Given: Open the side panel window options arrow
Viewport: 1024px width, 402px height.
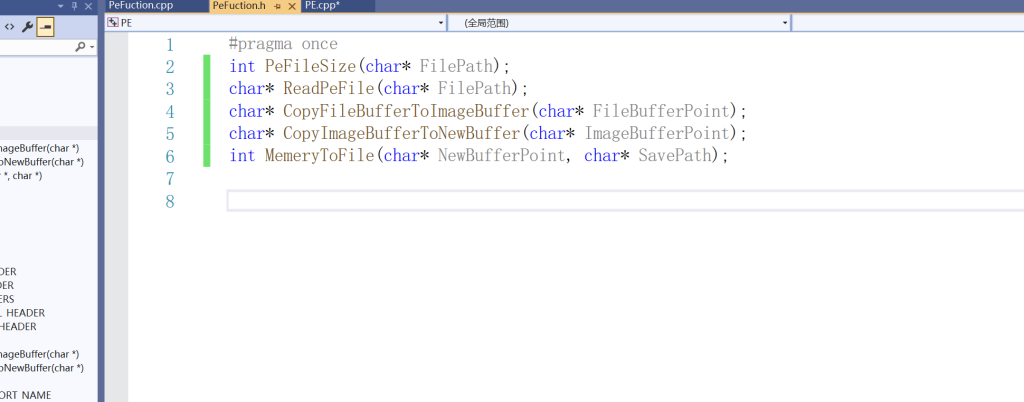Looking at the screenshot, I should [61, 6].
